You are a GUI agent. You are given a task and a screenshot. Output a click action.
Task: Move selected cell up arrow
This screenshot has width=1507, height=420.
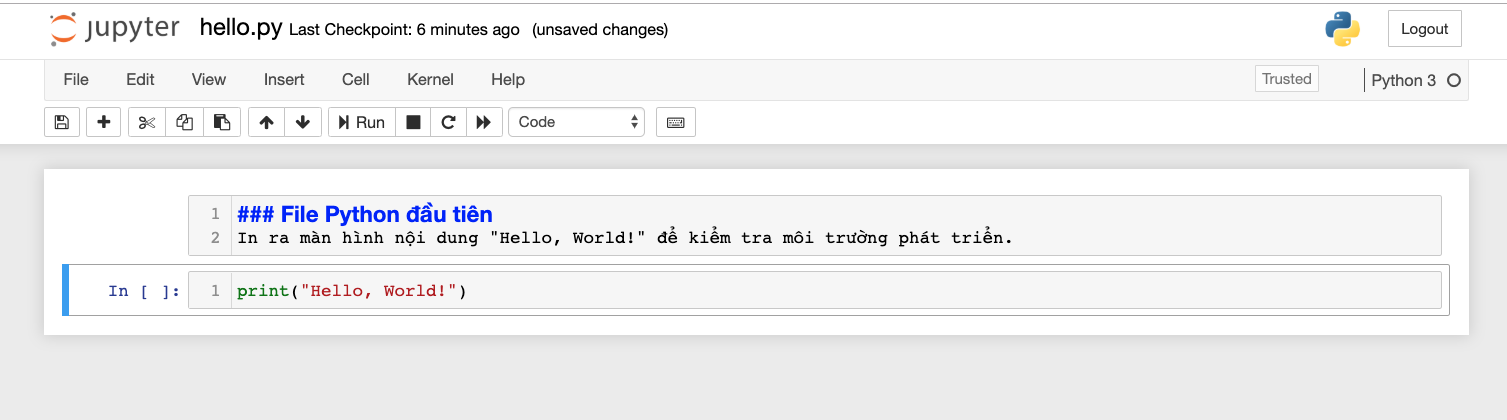pyautogui.click(x=266, y=122)
